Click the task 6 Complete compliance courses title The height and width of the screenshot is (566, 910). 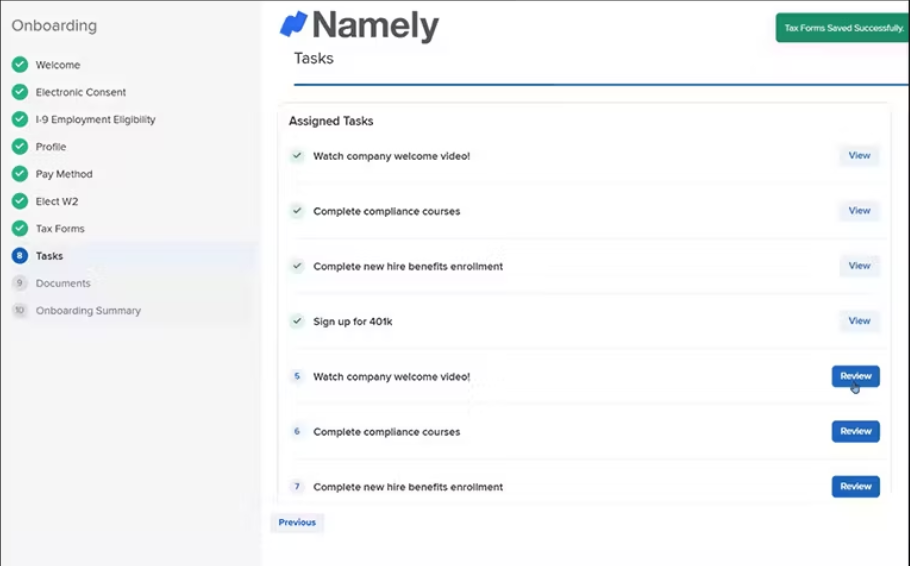pos(387,432)
